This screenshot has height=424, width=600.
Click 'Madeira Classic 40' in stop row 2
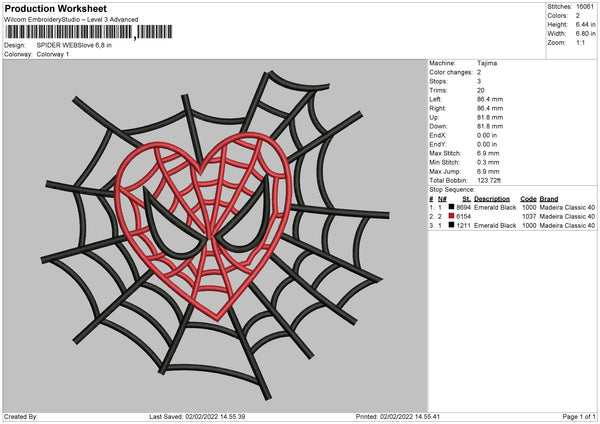tap(567, 217)
